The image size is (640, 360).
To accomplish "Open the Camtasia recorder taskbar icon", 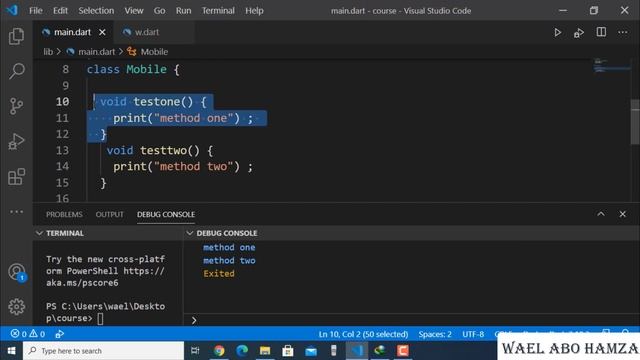I will [x=403, y=351].
